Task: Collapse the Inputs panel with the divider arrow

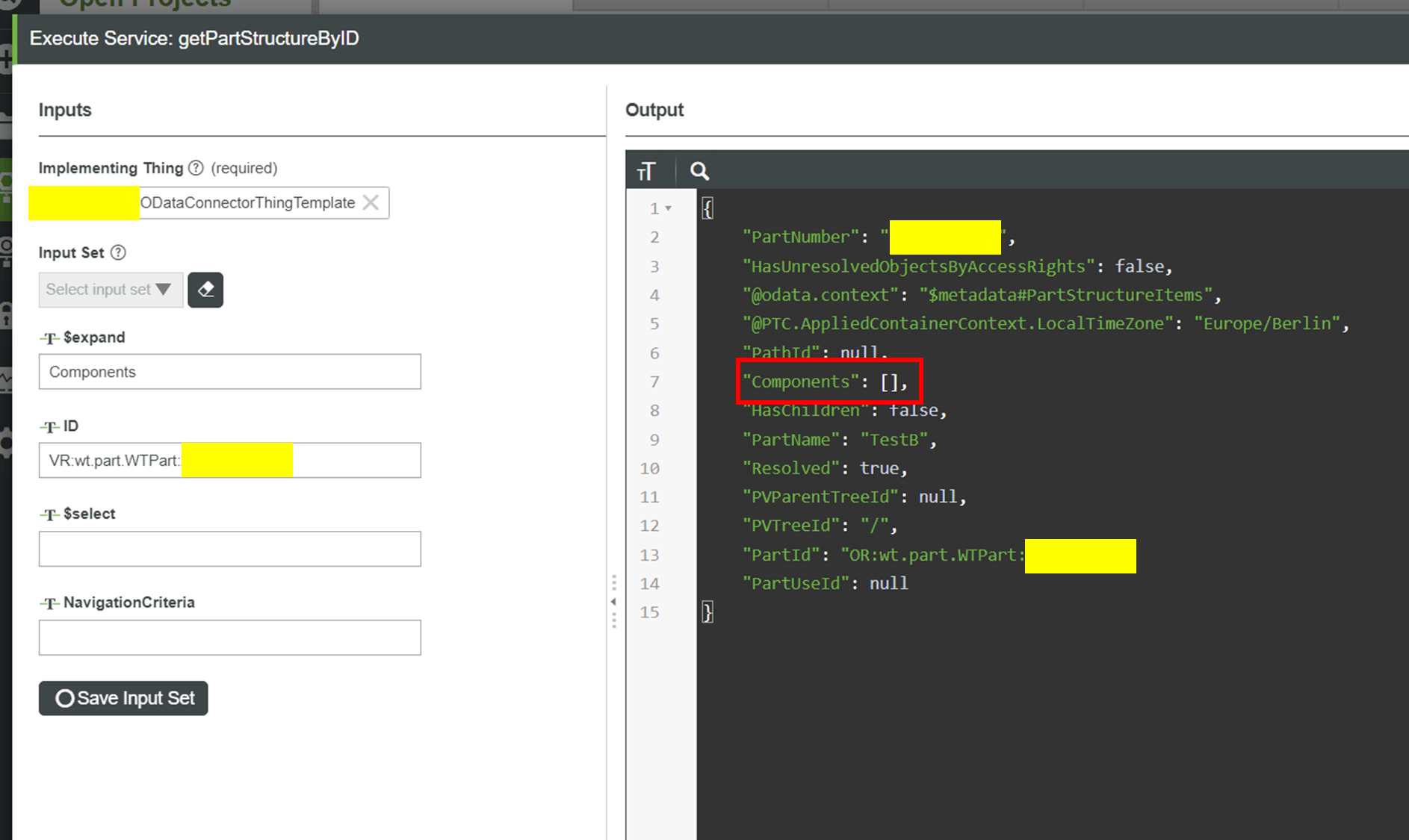Action: pos(613,601)
